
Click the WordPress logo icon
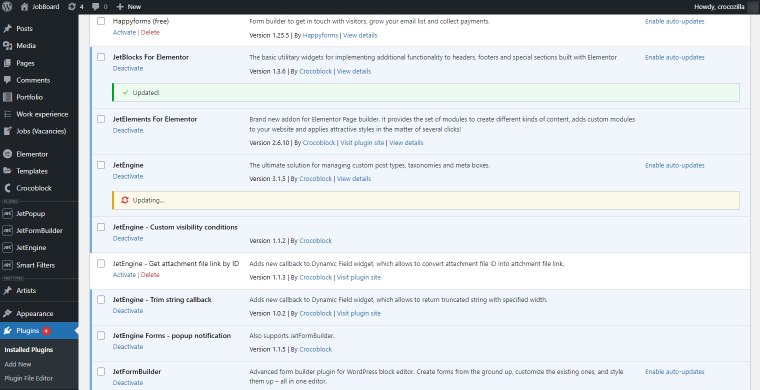(x=7, y=7)
